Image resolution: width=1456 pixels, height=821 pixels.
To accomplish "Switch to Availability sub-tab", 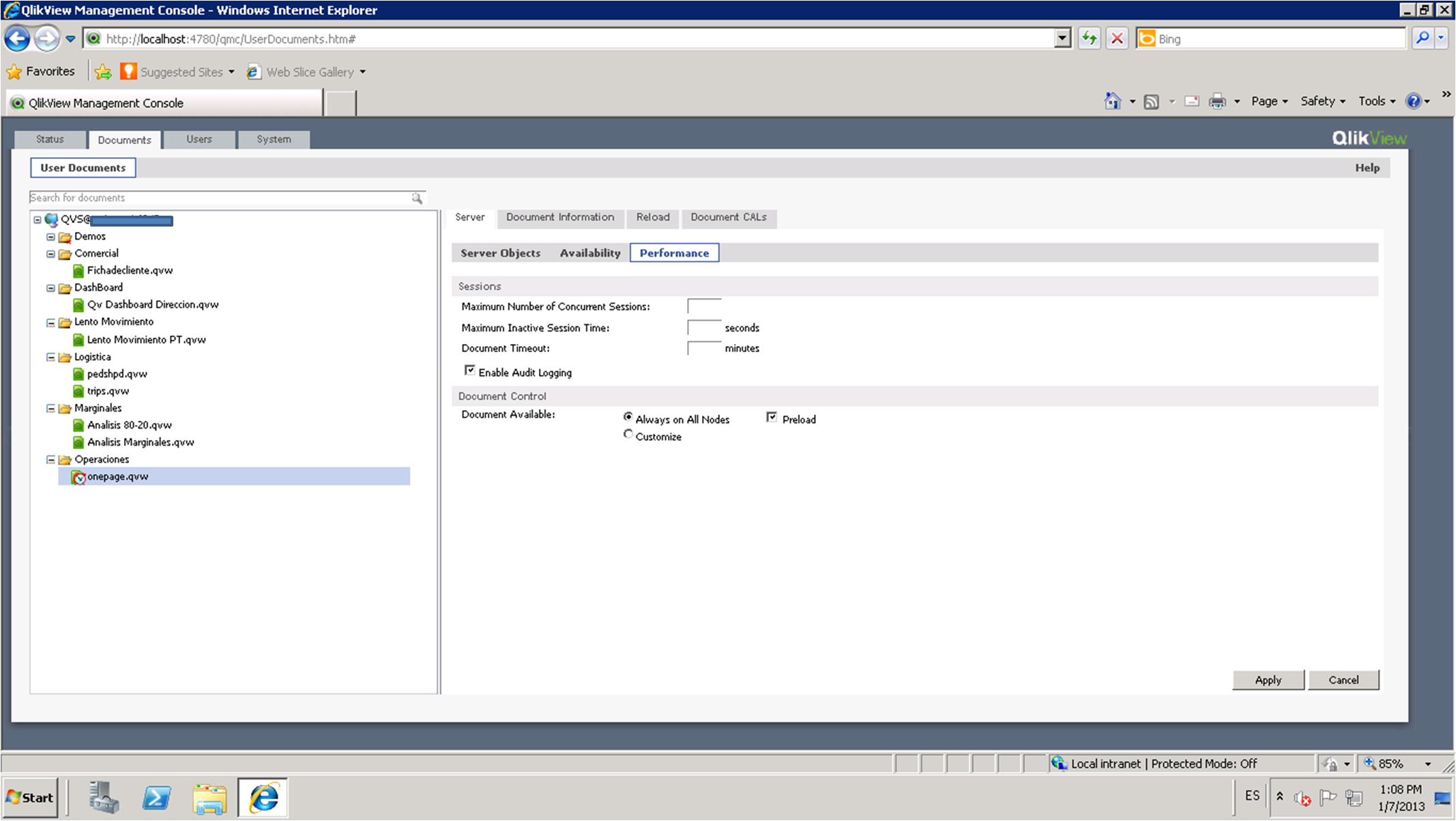I will 590,253.
